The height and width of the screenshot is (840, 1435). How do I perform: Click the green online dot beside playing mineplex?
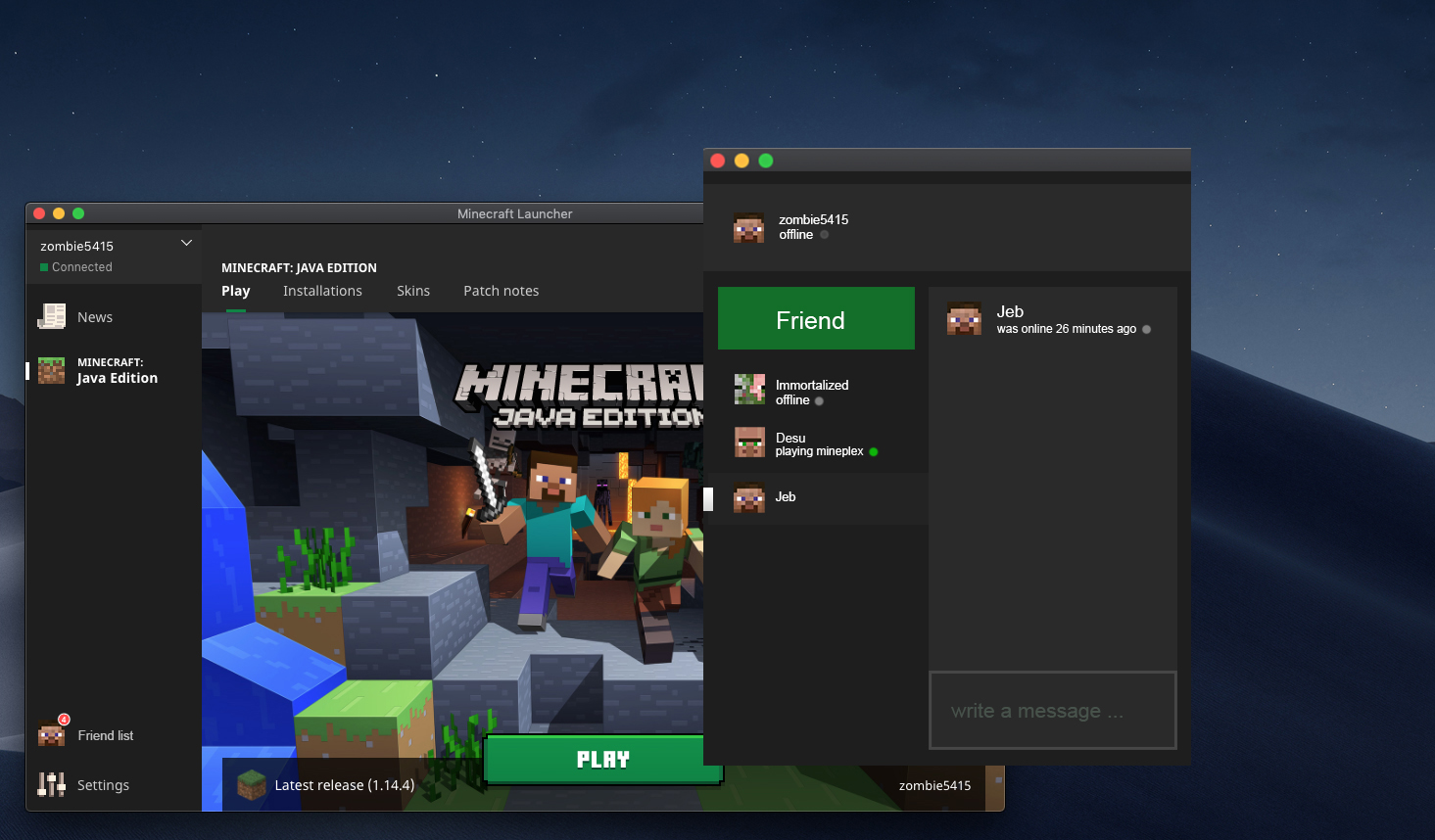pyautogui.click(x=874, y=451)
